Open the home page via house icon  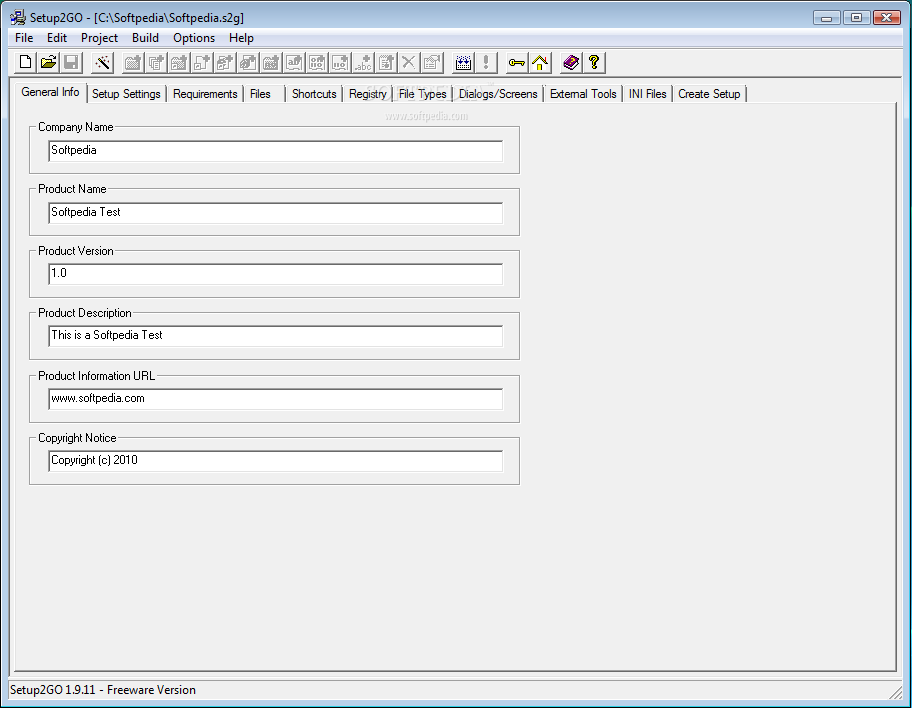click(x=540, y=62)
